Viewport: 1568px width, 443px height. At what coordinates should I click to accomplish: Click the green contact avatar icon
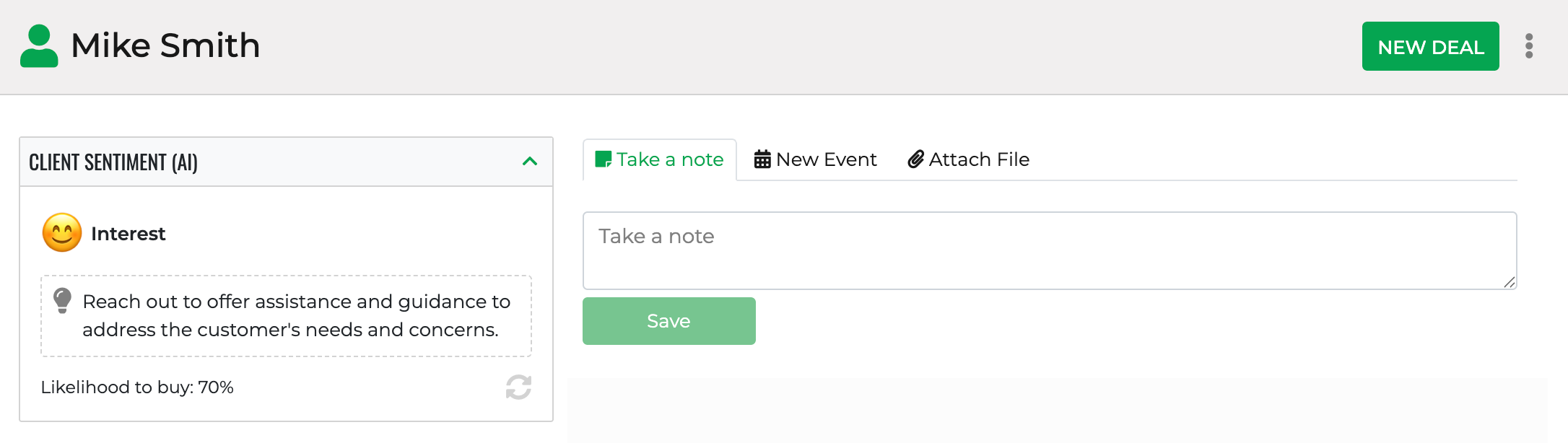coord(39,46)
